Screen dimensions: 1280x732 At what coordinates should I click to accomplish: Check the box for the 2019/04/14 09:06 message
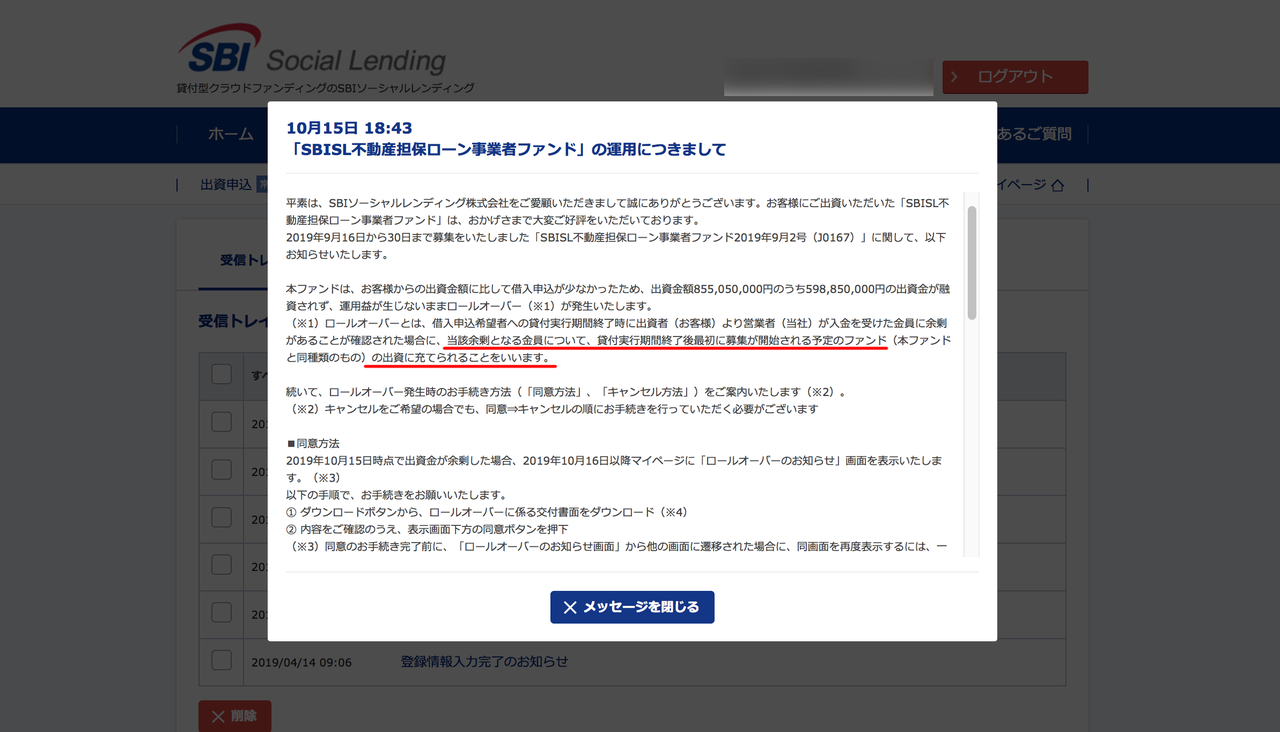[222, 660]
